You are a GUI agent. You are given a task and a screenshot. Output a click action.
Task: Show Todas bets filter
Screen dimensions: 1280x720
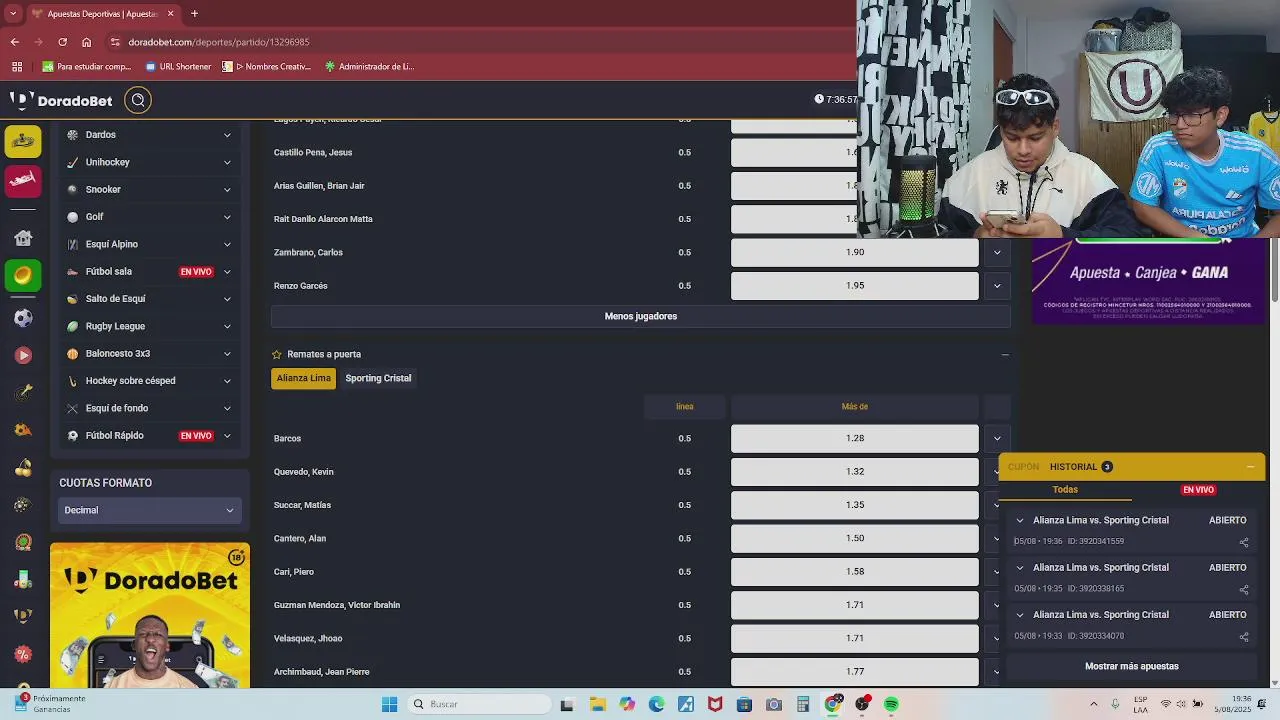pyautogui.click(x=1065, y=490)
